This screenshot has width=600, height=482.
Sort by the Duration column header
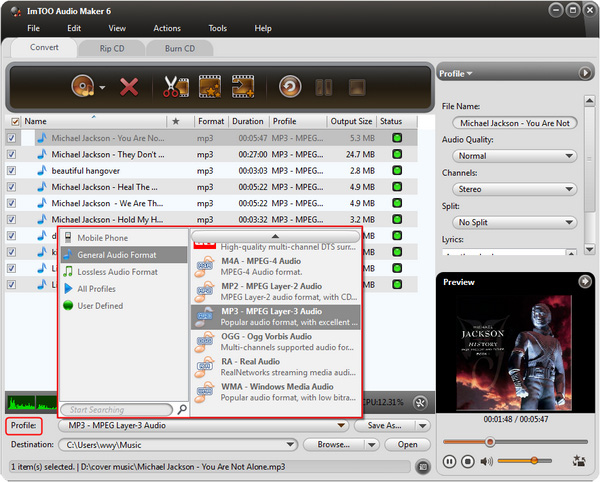(x=248, y=121)
